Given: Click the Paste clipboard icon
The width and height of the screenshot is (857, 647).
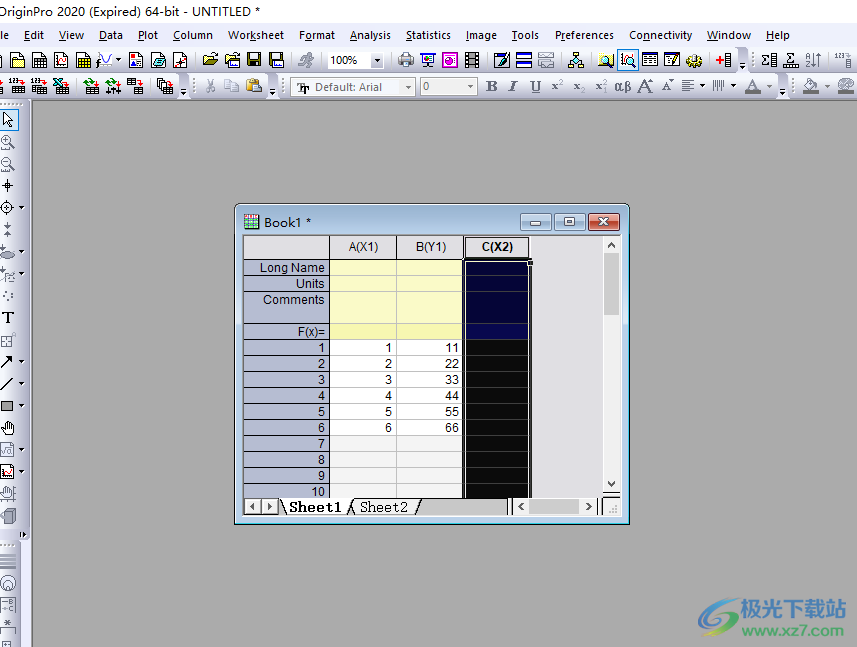Looking at the screenshot, I should (254, 86).
